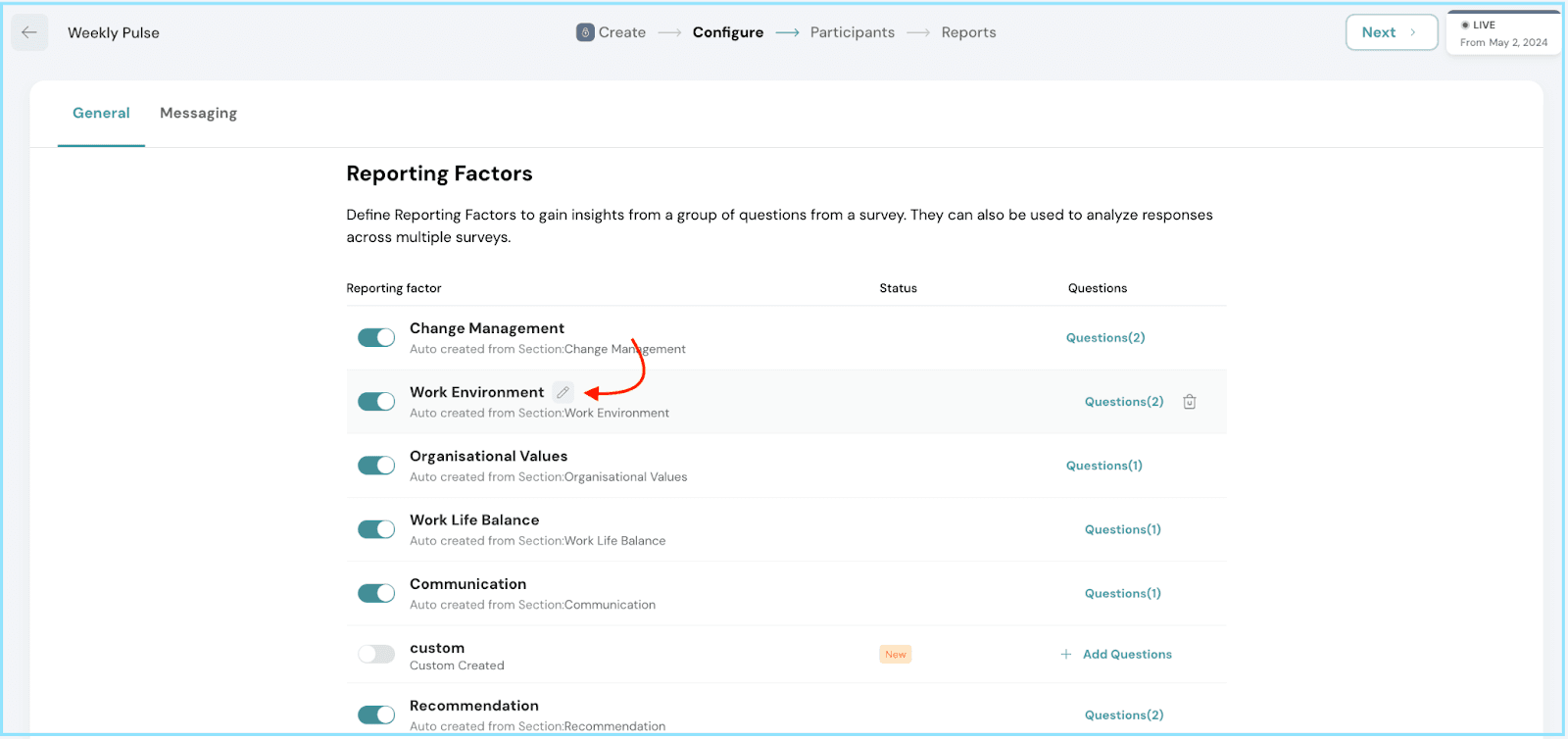
Task: Go to the Participants step
Action: click(852, 32)
